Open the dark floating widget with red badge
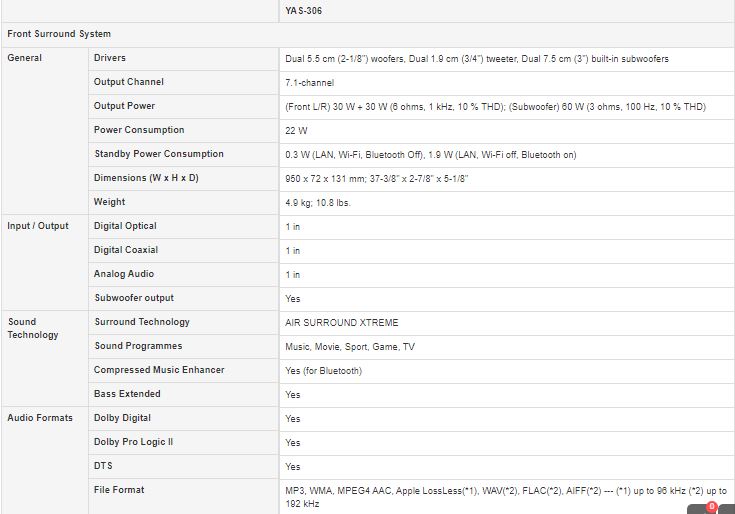This screenshot has height=514, width=735. [x=701, y=509]
